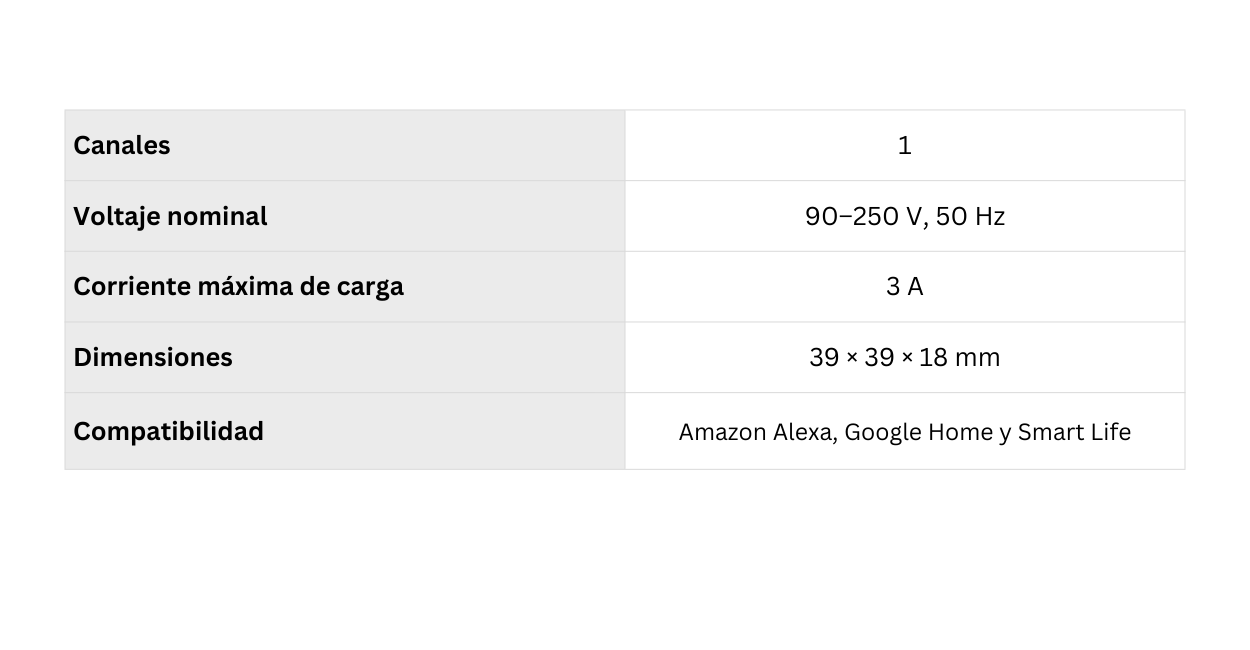Click the word Google in Compatibilidad value
This screenshot has height=650, width=1250.
[883, 433]
